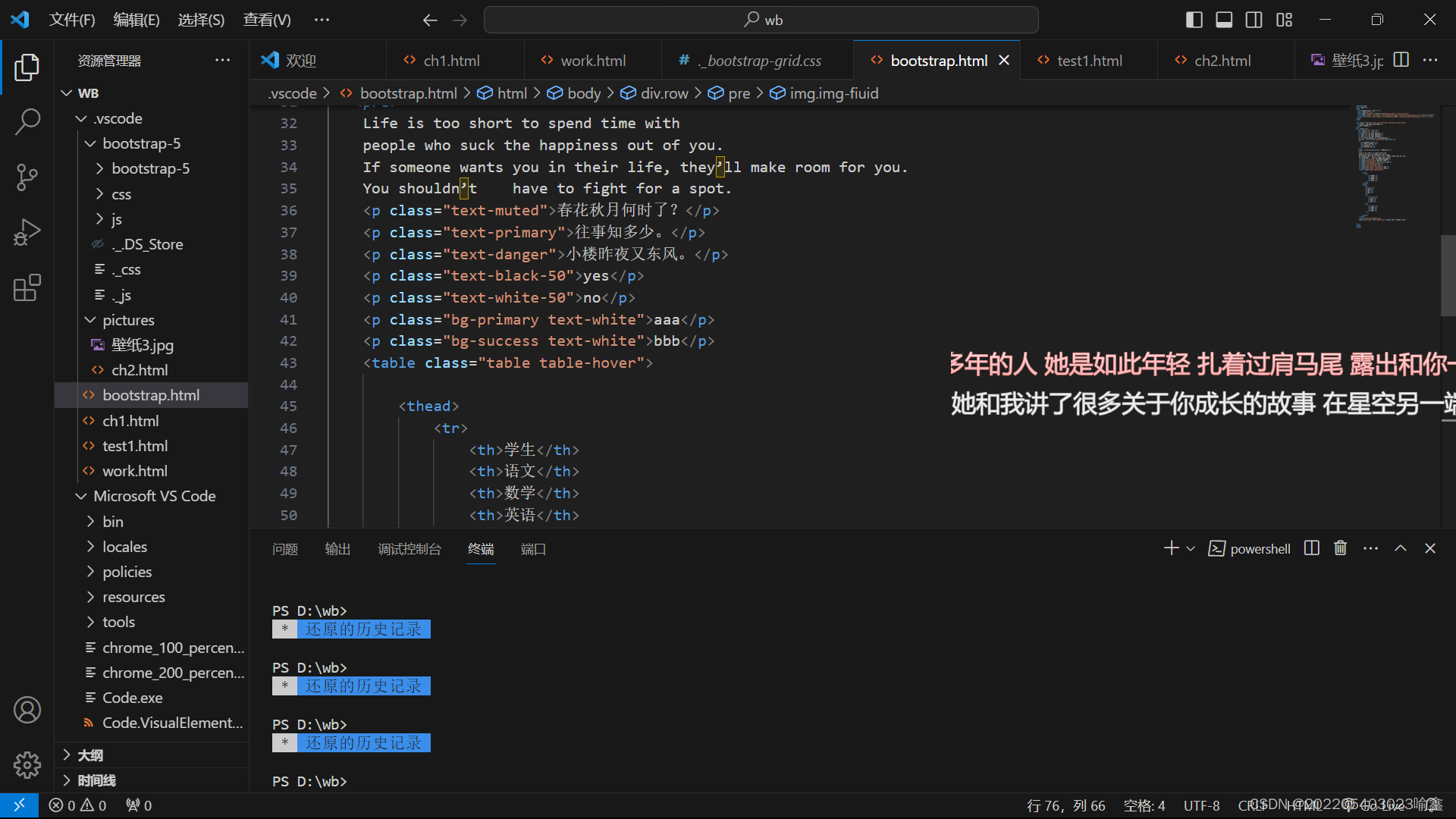Screen dimensions: 1456x819
Task: Click the UTF-8 encoding in status bar
Action: 1201,805
